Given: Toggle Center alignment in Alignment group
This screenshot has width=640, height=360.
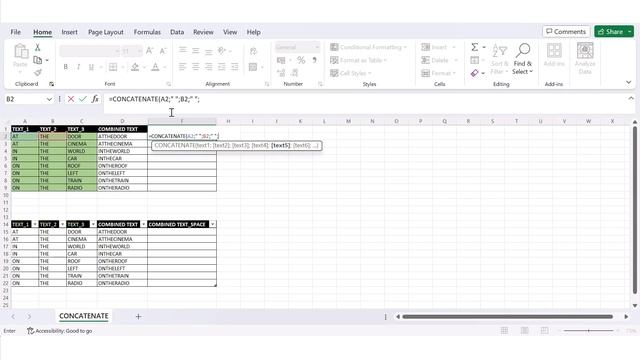Looking at the screenshot, I should pyautogui.click(x=196, y=67).
